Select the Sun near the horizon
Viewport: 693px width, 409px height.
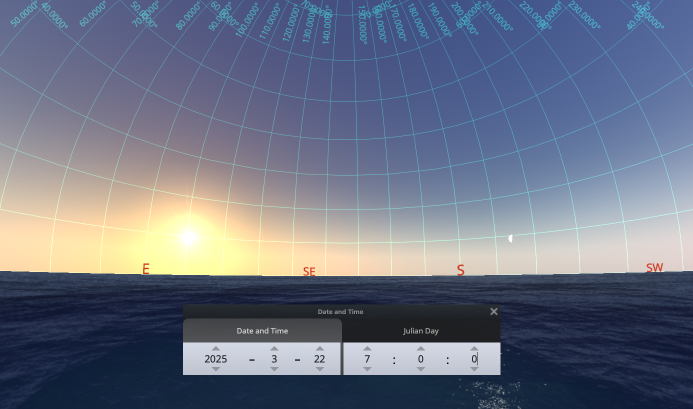[x=187, y=238]
